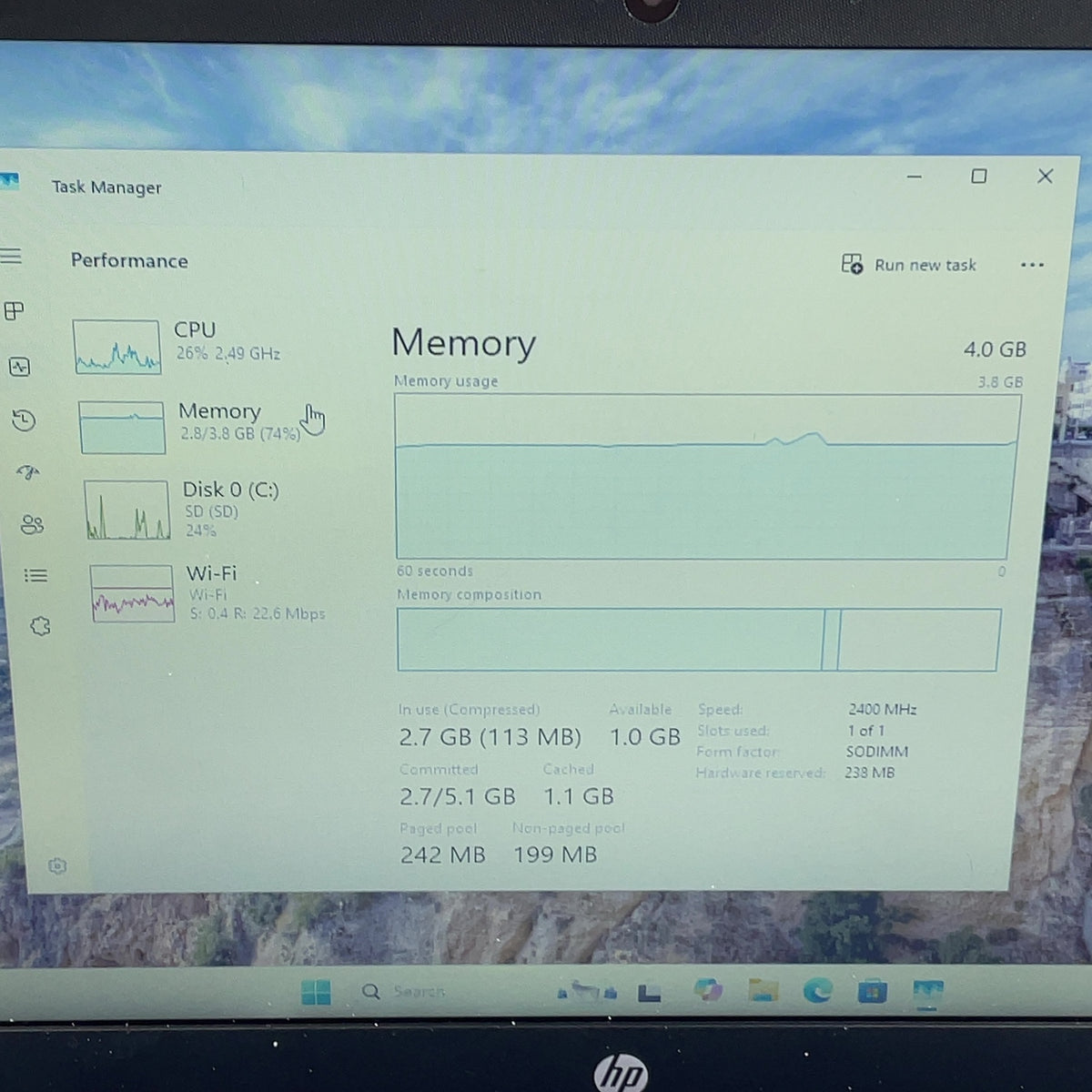This screenshot has width=1092, height=1092.
Task: Click the Task Manager taskbar icon
Action: (927, 992)
